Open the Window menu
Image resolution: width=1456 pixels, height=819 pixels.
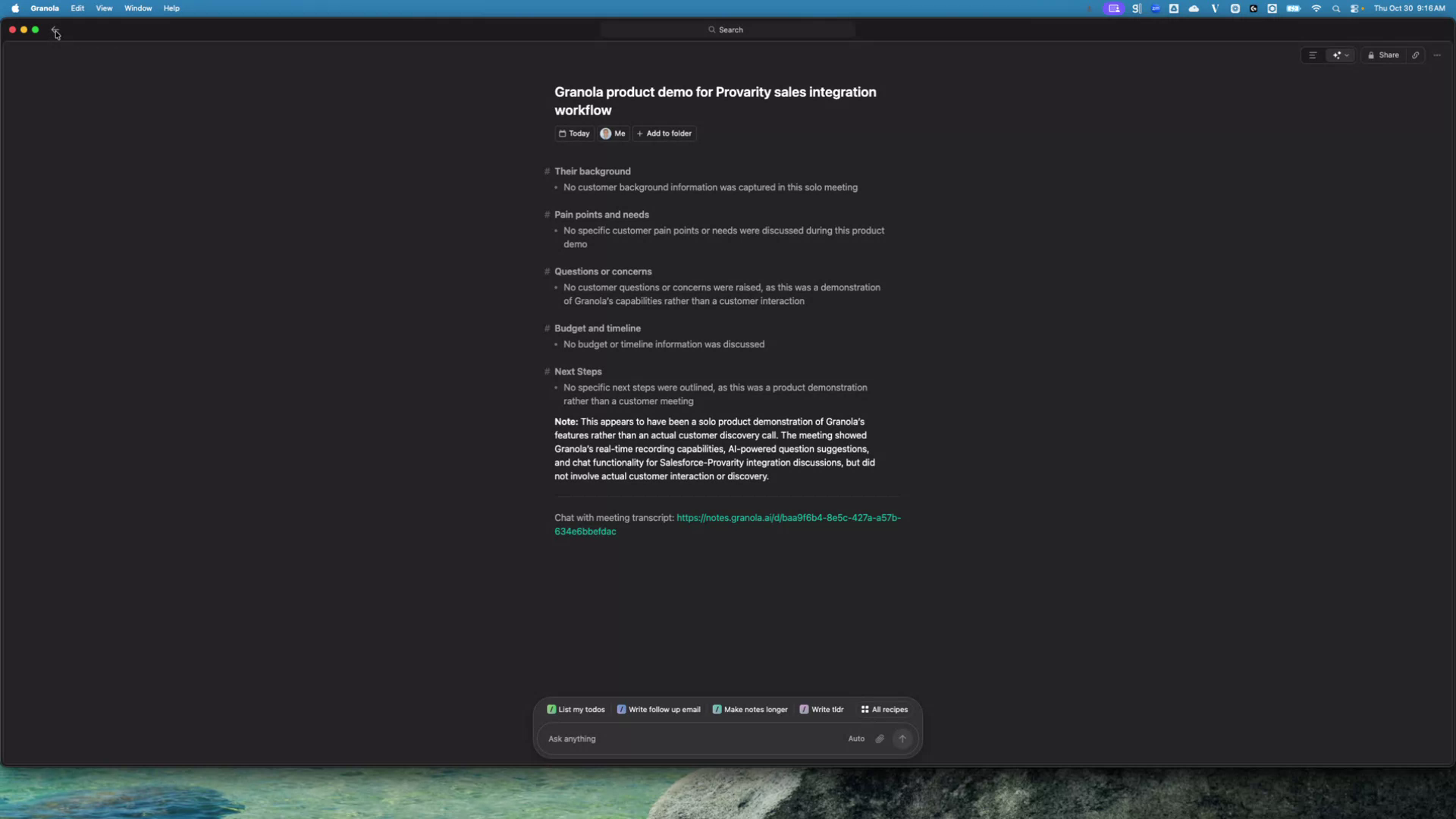click(137, 8)
